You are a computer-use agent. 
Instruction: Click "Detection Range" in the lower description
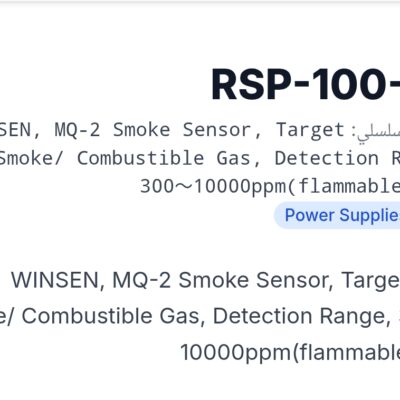(x=298, y=316)
